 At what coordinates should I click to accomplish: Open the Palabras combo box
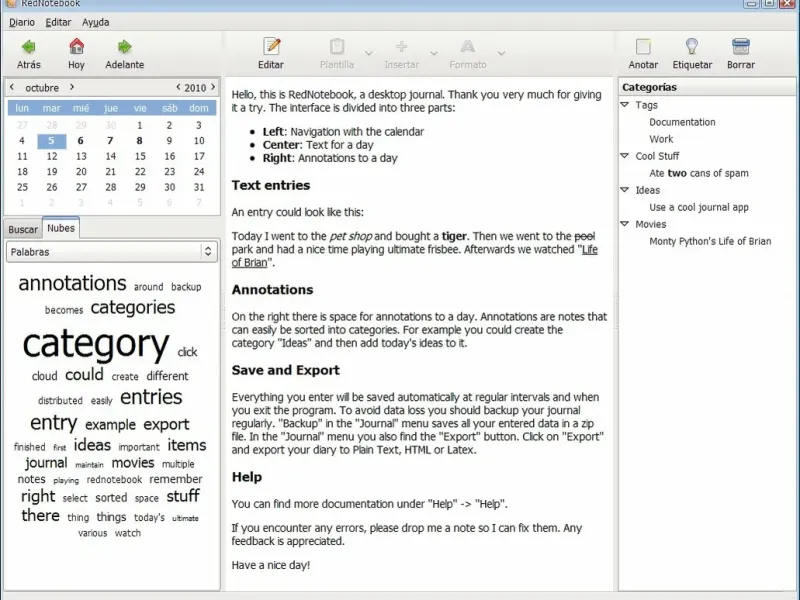pyautogui.click(x=112, y=252)
